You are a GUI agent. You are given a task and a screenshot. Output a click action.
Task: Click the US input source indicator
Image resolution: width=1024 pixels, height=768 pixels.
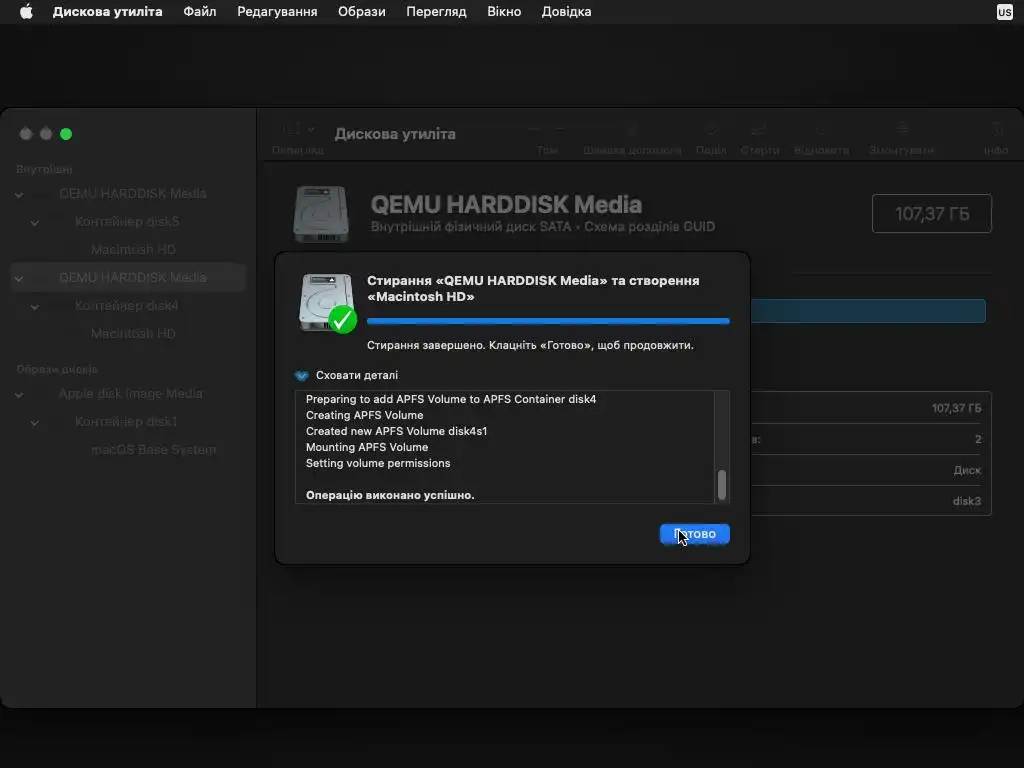pos(1004,12)
